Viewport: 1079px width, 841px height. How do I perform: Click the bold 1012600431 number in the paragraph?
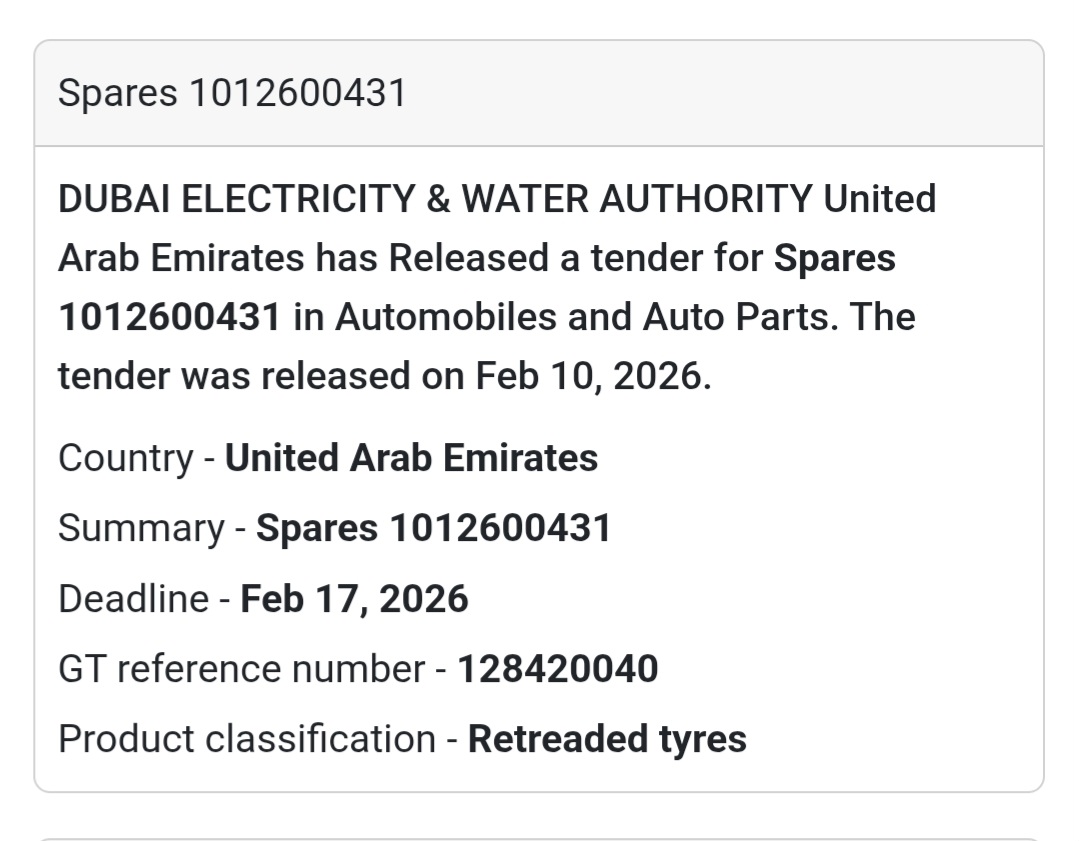169,317
